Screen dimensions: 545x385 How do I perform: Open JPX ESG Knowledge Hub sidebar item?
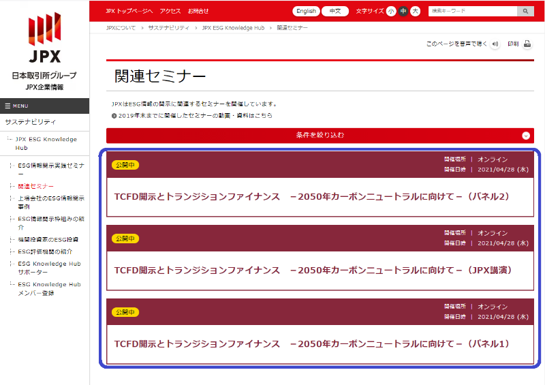click(46, 144)
